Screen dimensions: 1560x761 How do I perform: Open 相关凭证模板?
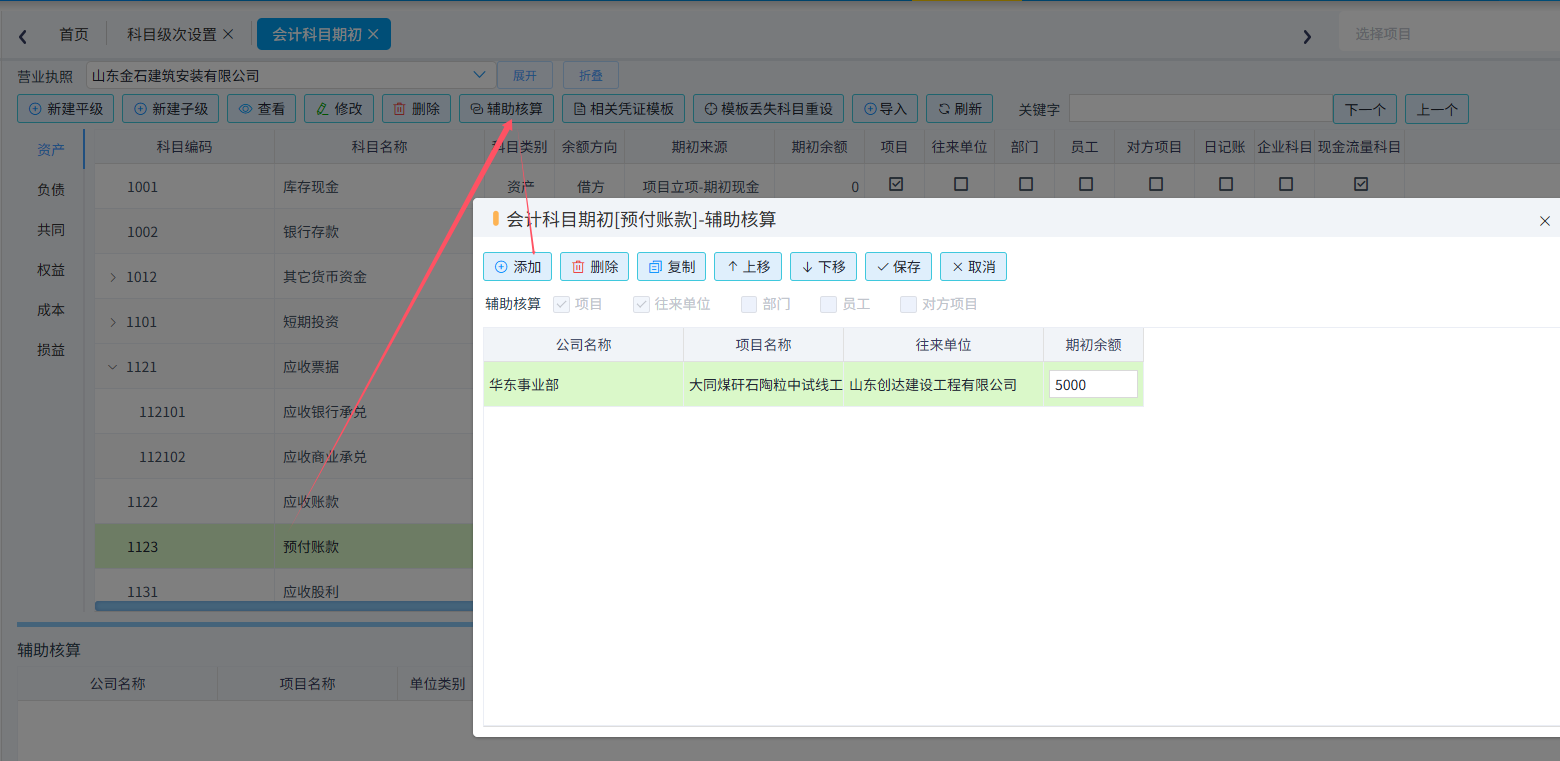coord(623,109)
